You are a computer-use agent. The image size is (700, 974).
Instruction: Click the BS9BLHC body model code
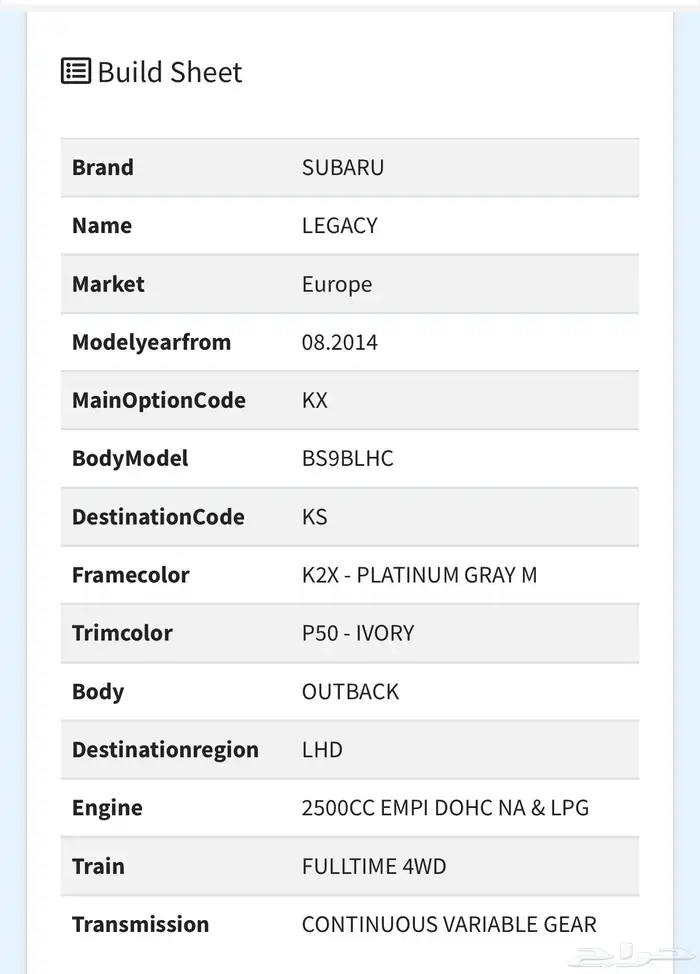(x=347, y=458)
